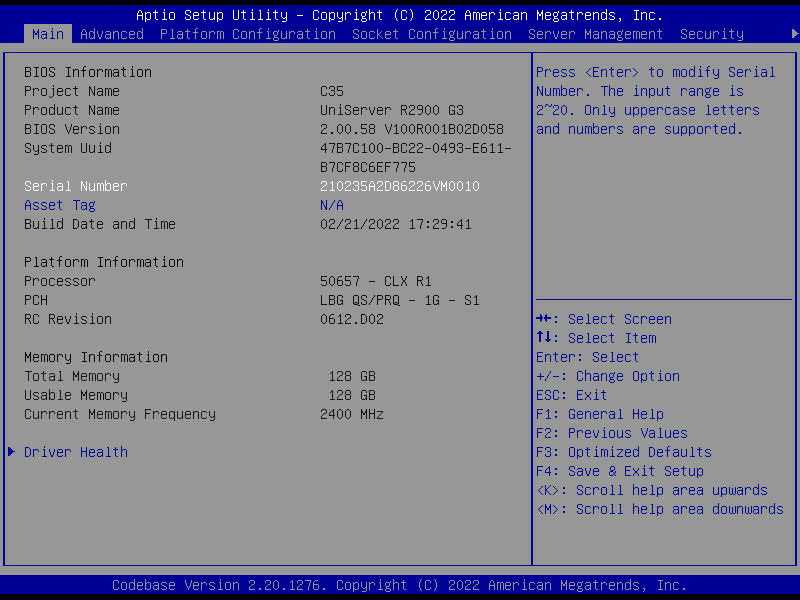The height and width of the screenshot is (600, 800).
Task: Click the Driver Health arrow marker
Action: [11, 452]
